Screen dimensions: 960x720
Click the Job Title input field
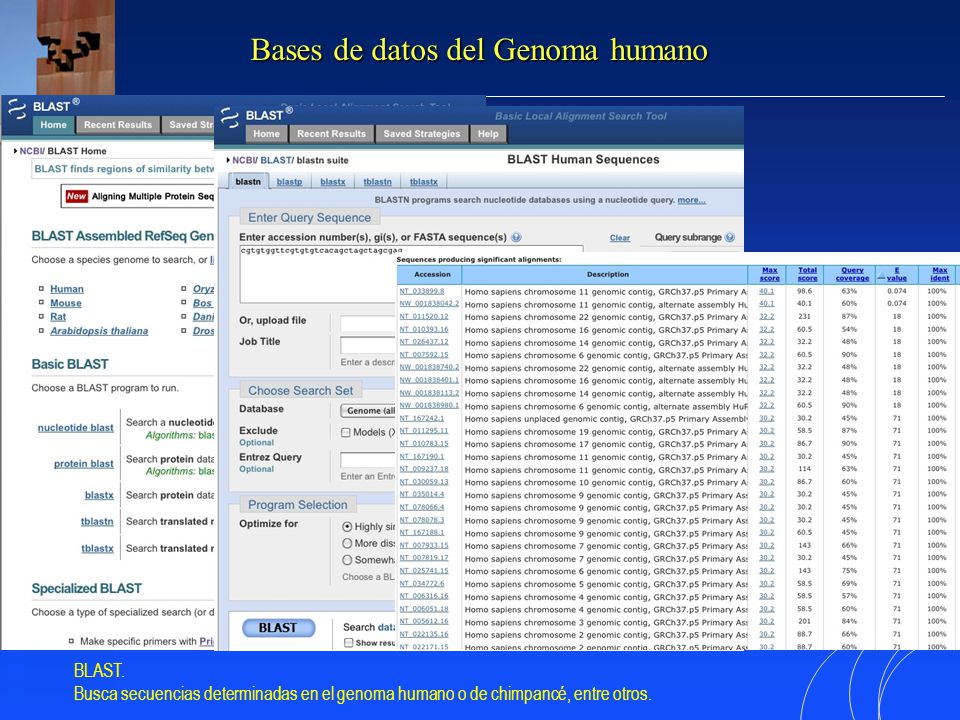pyautogui.click(x=368, y=345)
